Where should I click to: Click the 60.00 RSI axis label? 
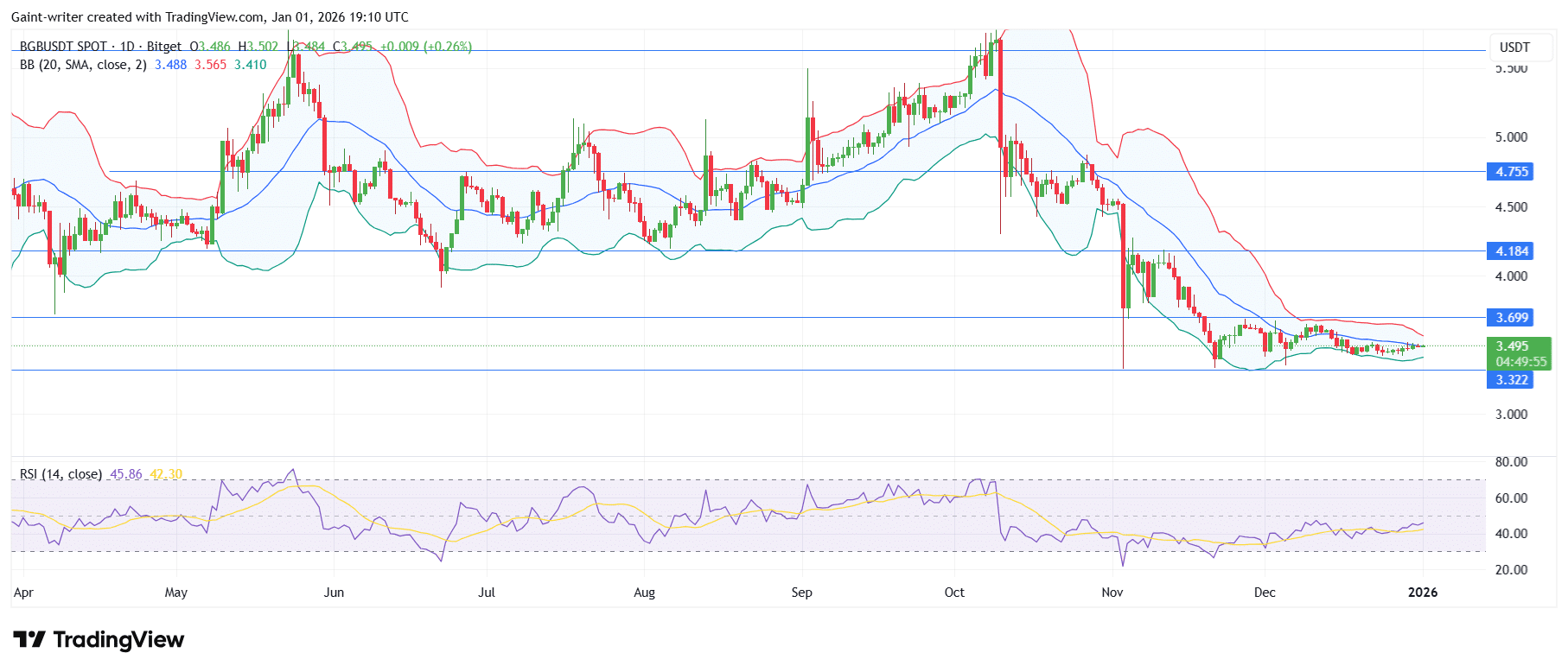click(x=1512, y=498)
